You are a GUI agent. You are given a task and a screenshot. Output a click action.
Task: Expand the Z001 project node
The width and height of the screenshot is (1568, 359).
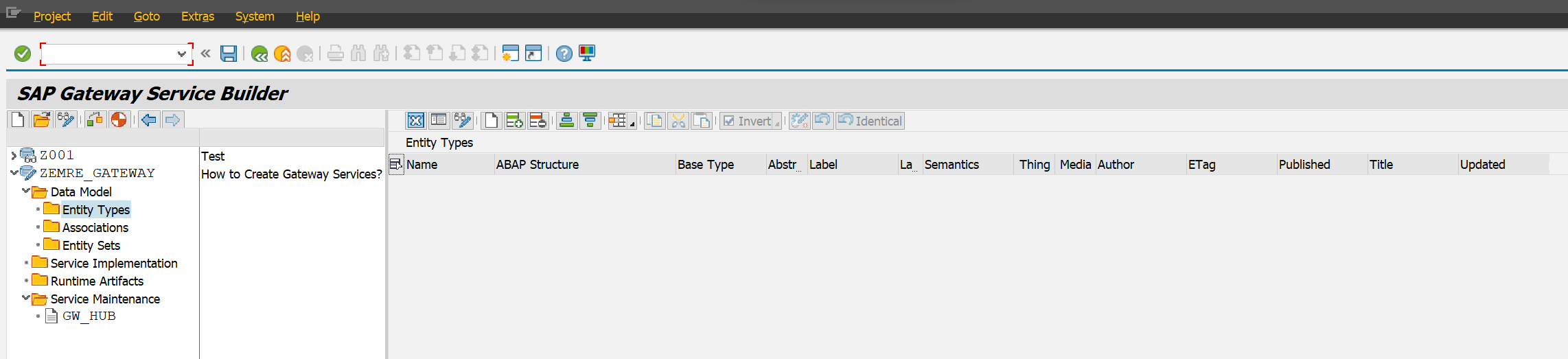tap(14, 156)
